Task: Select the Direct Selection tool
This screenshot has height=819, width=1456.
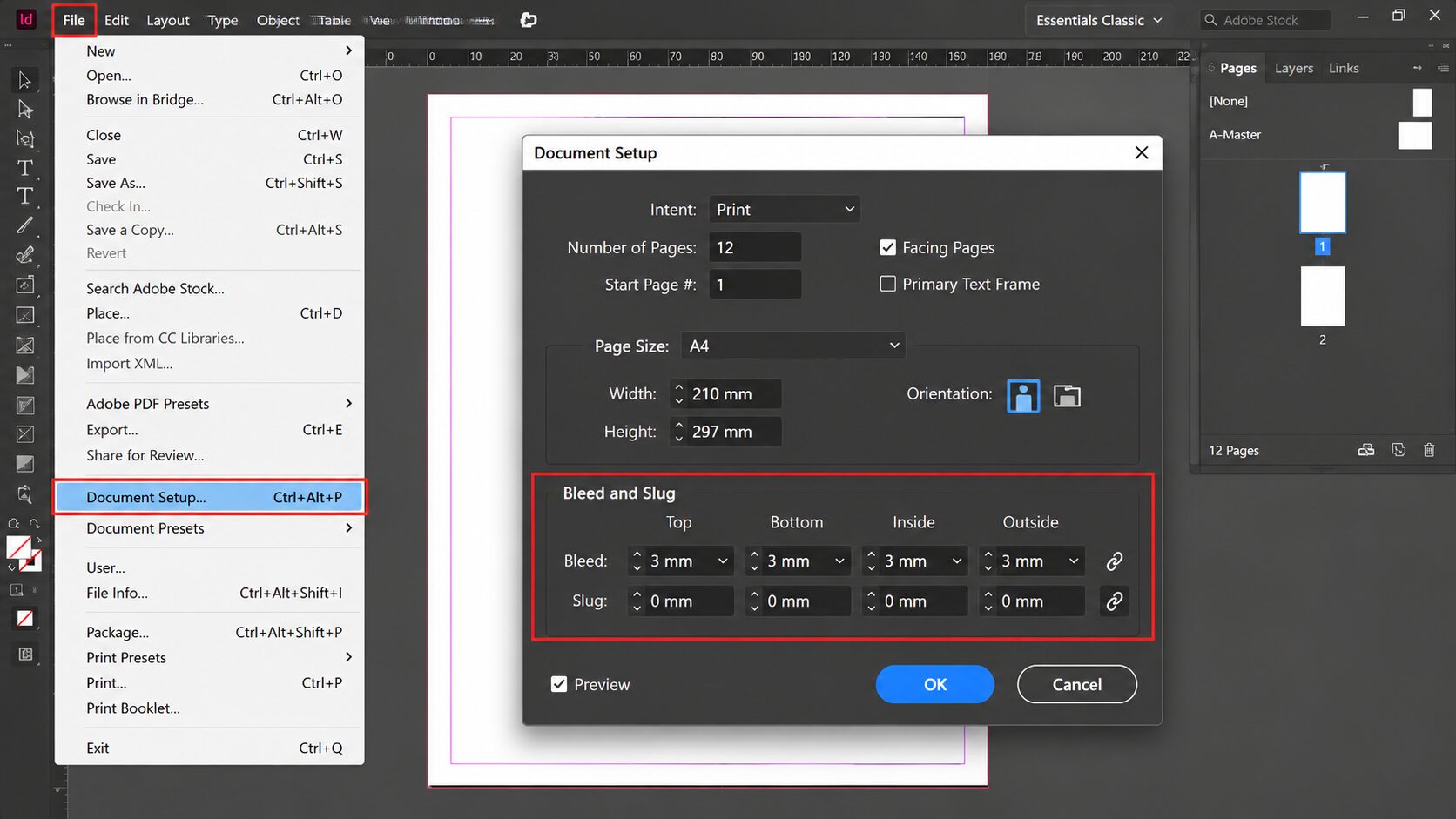Action: tap(24, 110)
